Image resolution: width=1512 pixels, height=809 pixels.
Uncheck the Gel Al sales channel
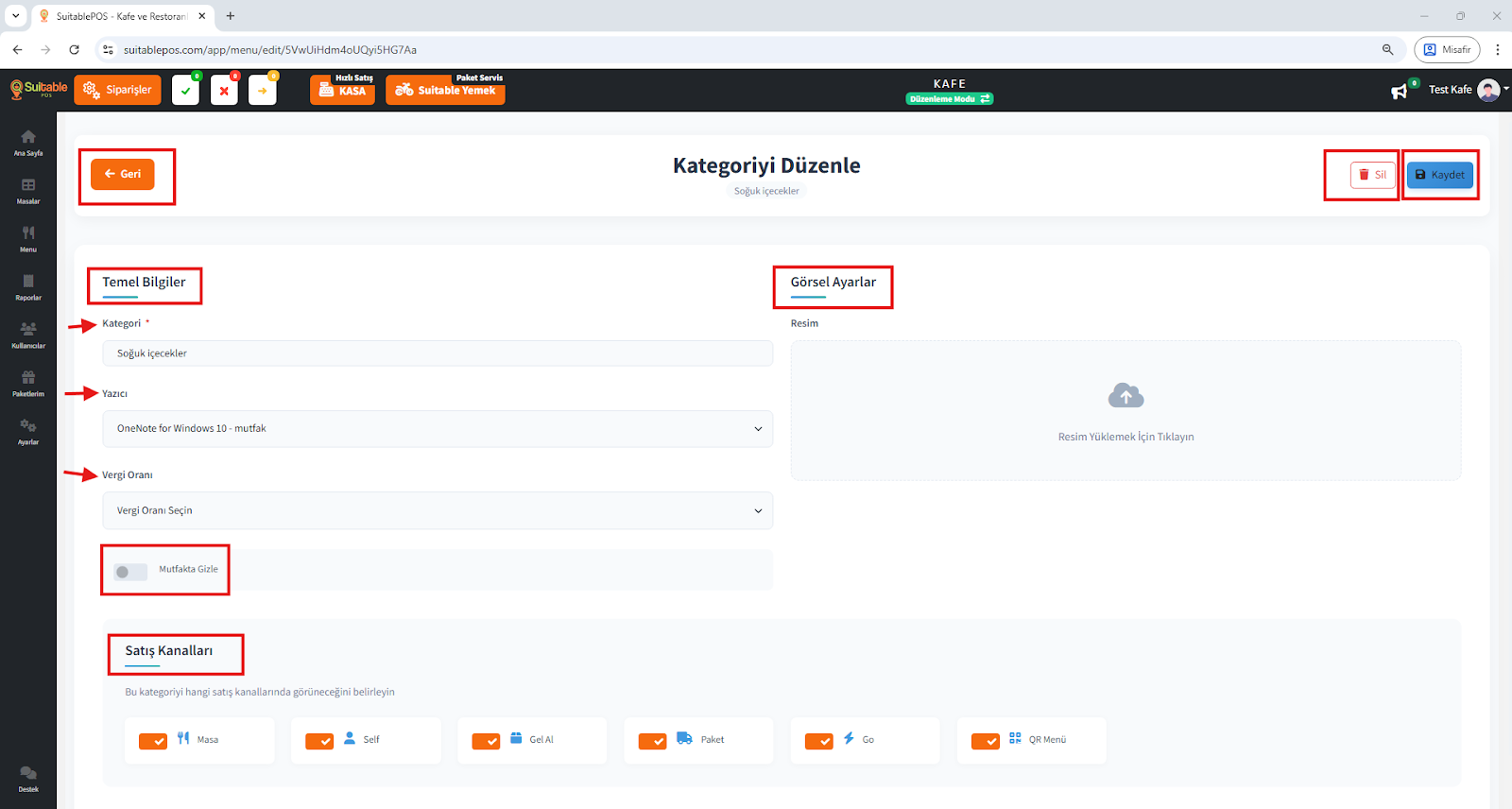coord(486,742)
